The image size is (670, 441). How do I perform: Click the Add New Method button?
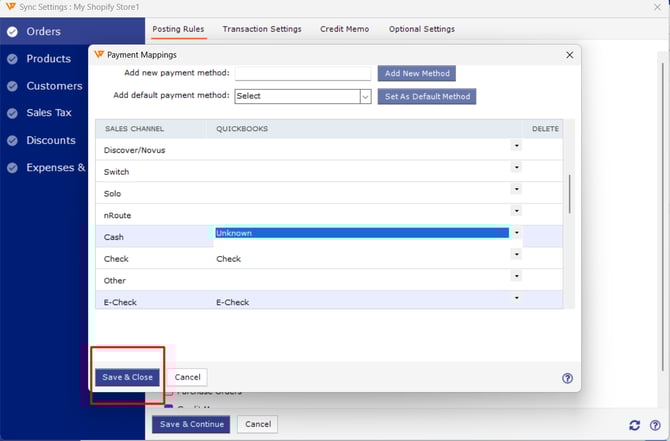pos(416,74)
